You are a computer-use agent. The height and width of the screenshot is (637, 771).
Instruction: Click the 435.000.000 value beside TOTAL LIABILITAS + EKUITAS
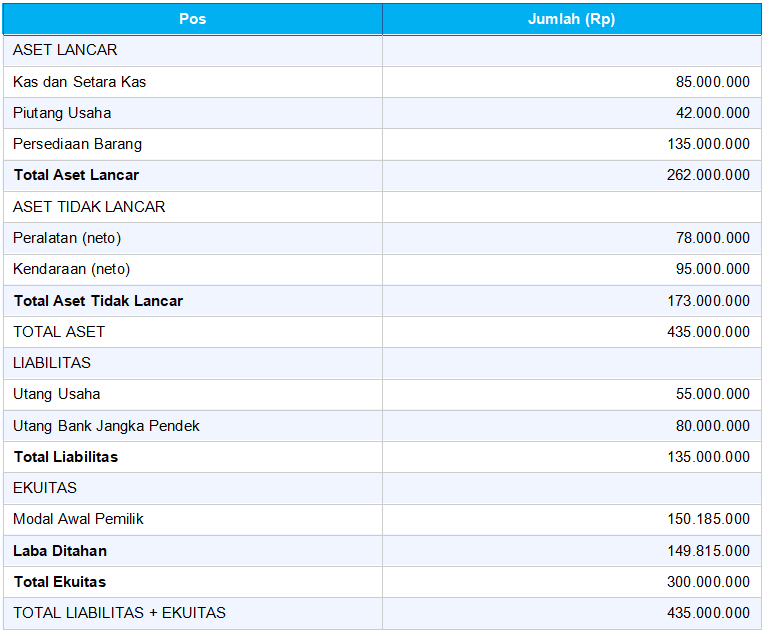pyautogui.click(x=709, y=613)
